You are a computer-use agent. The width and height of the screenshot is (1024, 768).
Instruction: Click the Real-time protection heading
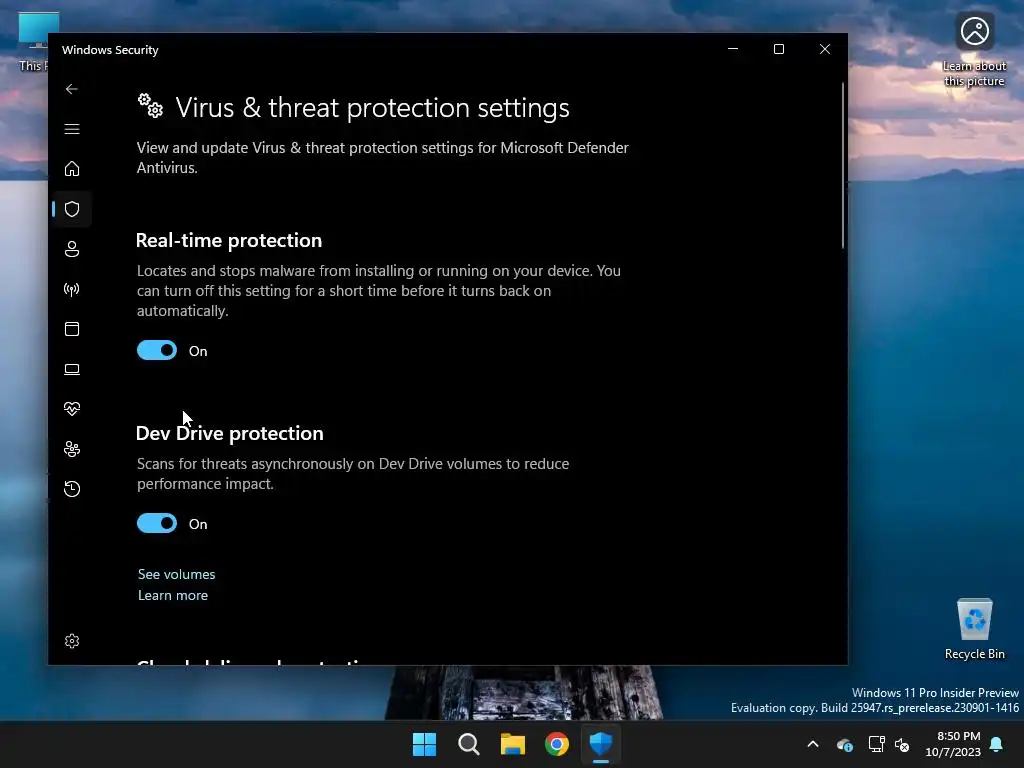pyautogui.click(x=229, y=240)
